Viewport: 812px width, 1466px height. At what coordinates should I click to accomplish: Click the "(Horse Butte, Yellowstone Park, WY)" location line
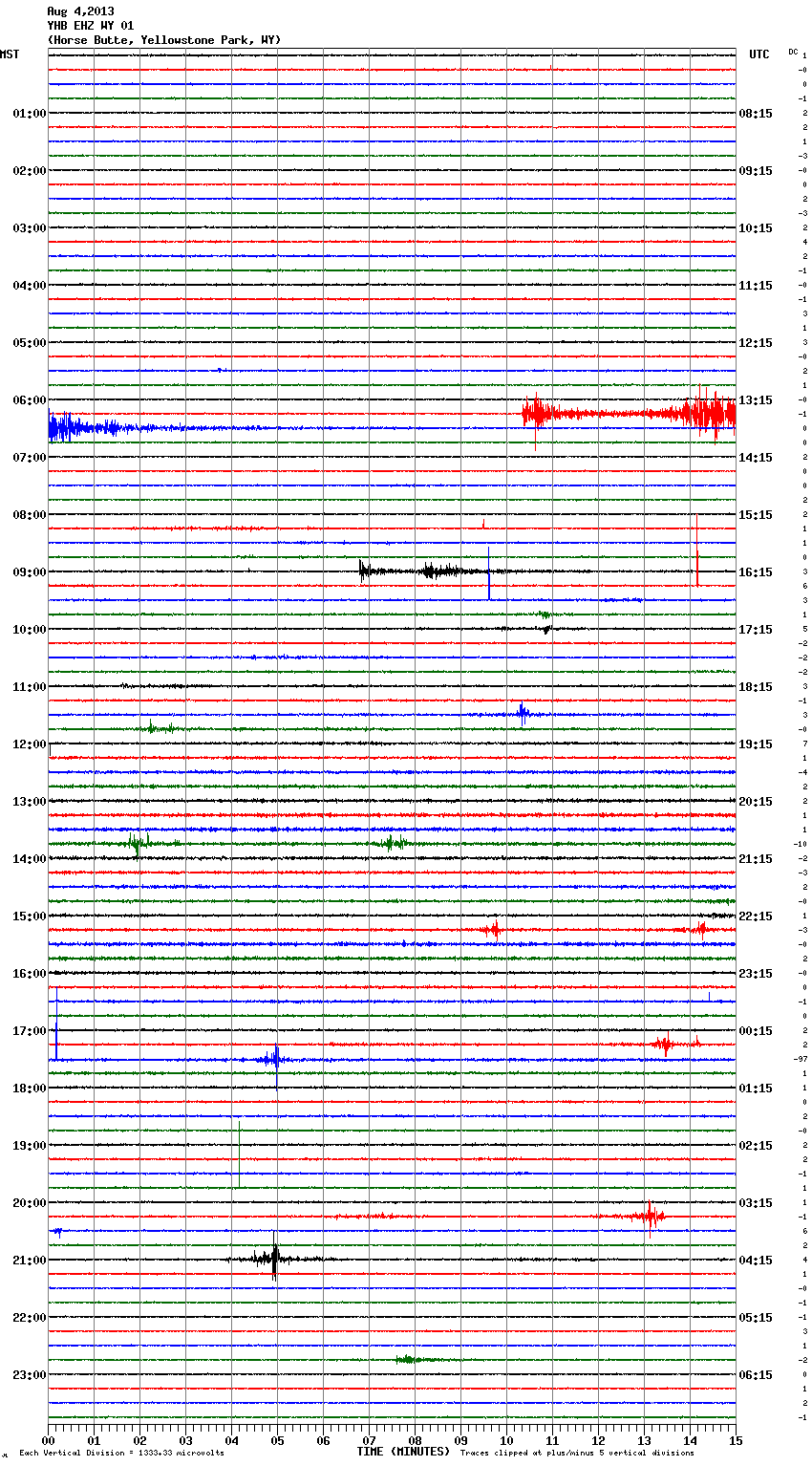point(164,40)
